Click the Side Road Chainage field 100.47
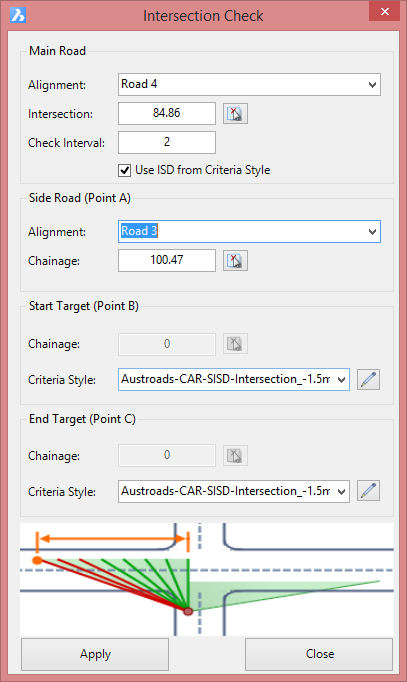The height and width of the screenshot is (682, 407). [x=167, y=260]
